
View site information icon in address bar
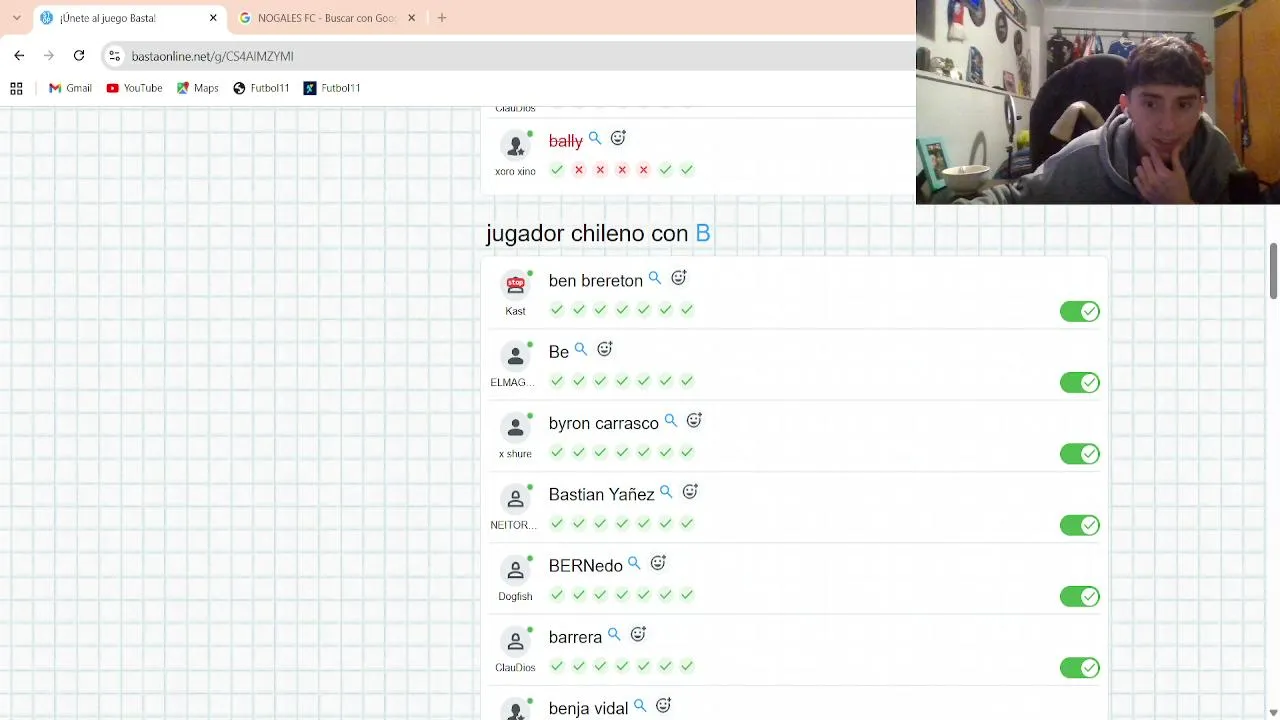[114, 56]
